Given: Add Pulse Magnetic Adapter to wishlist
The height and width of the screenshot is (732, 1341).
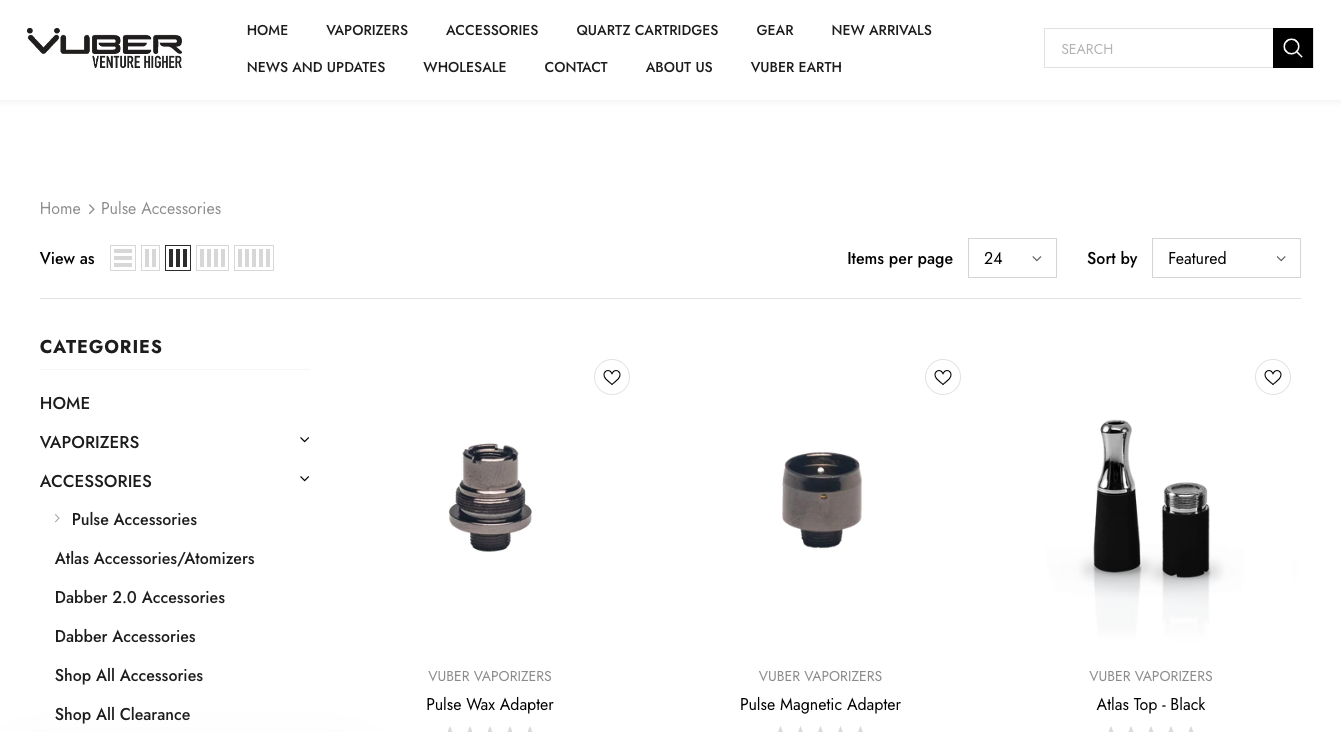Looking at the screenshot, I should click(x=942, y=377).
